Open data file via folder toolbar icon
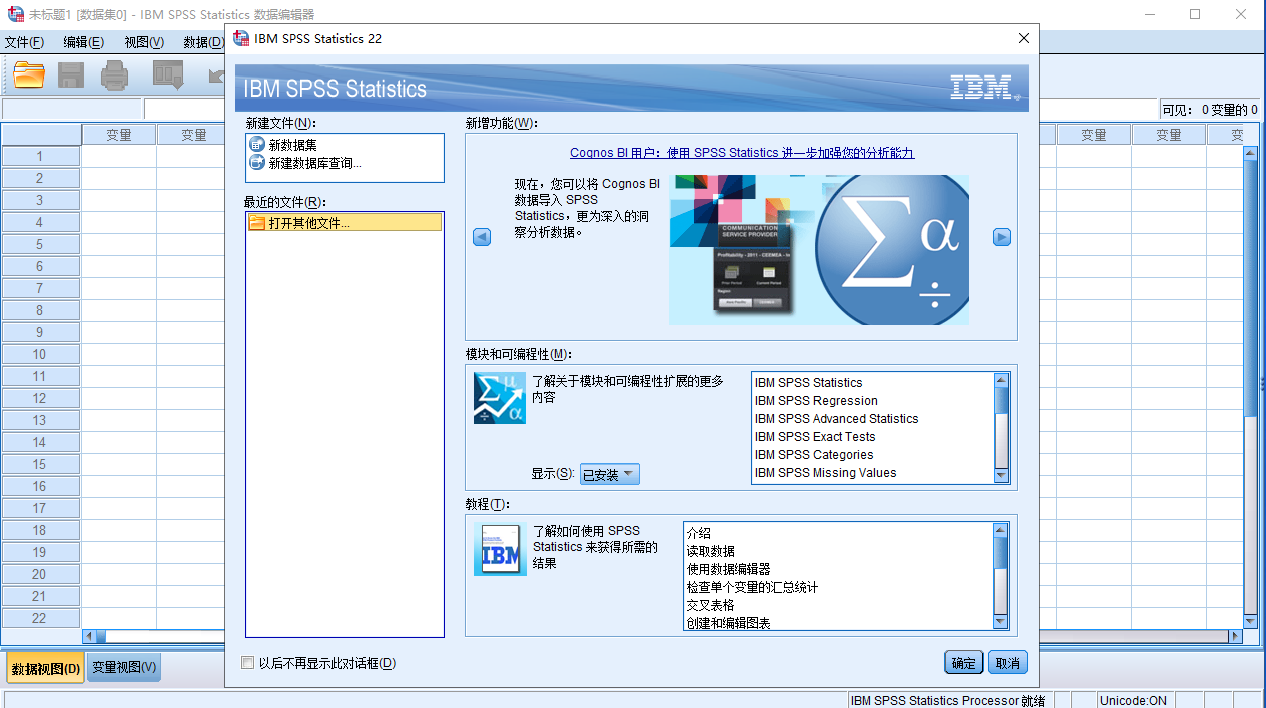The width and height of the screenshot is (1266, 708). (29, 75)
